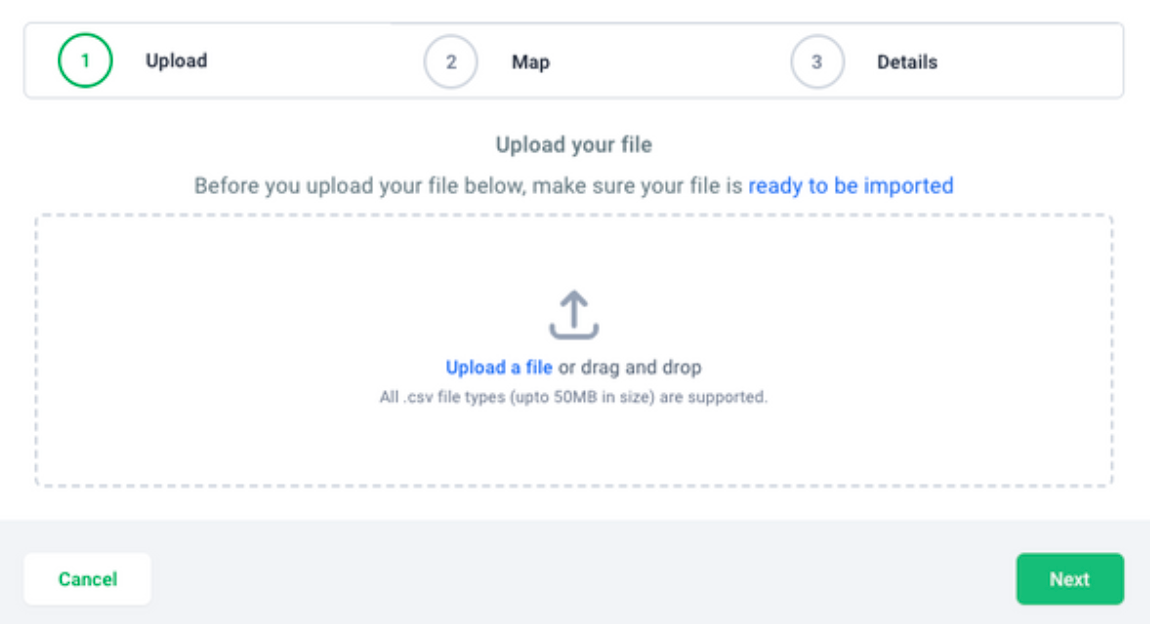Select the step 3 circle indicator
Viewport: 1150px width, 624px height.
pyautogui.click(x=817, y=62)
